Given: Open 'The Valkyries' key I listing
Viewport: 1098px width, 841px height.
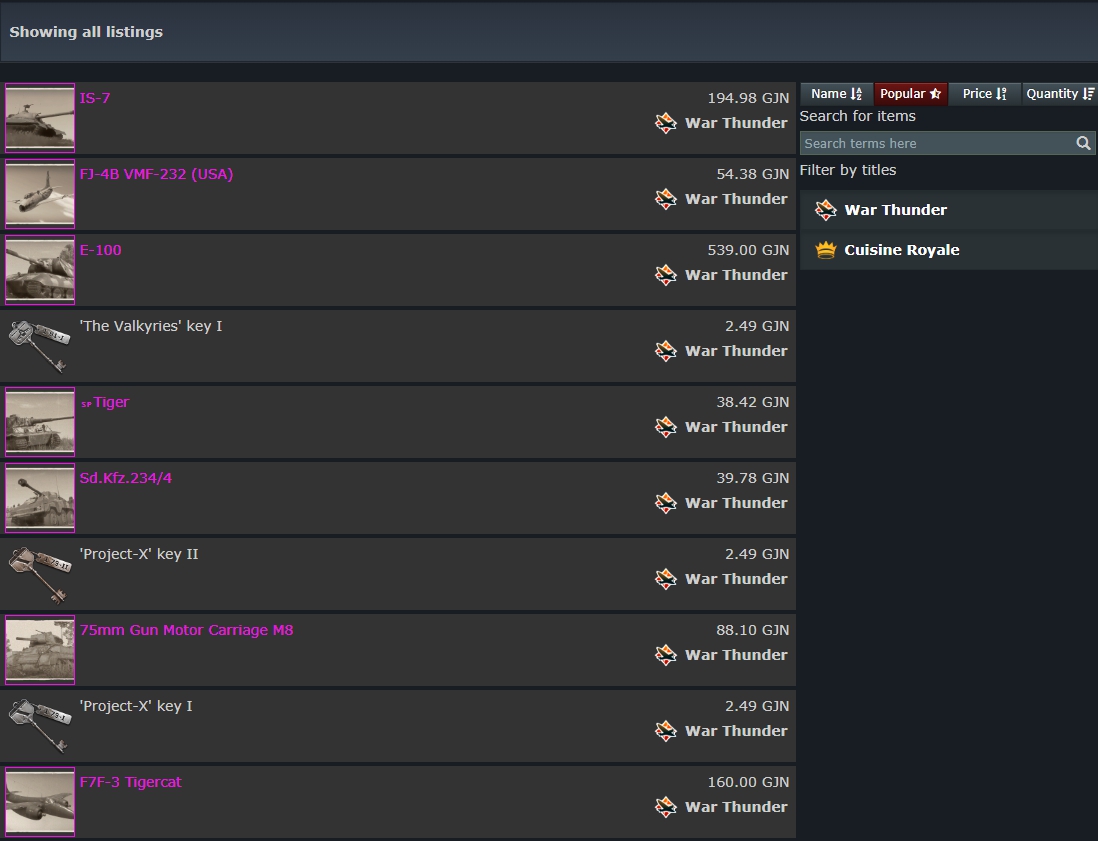Looking at the screenshot, I should click(151, 326).
